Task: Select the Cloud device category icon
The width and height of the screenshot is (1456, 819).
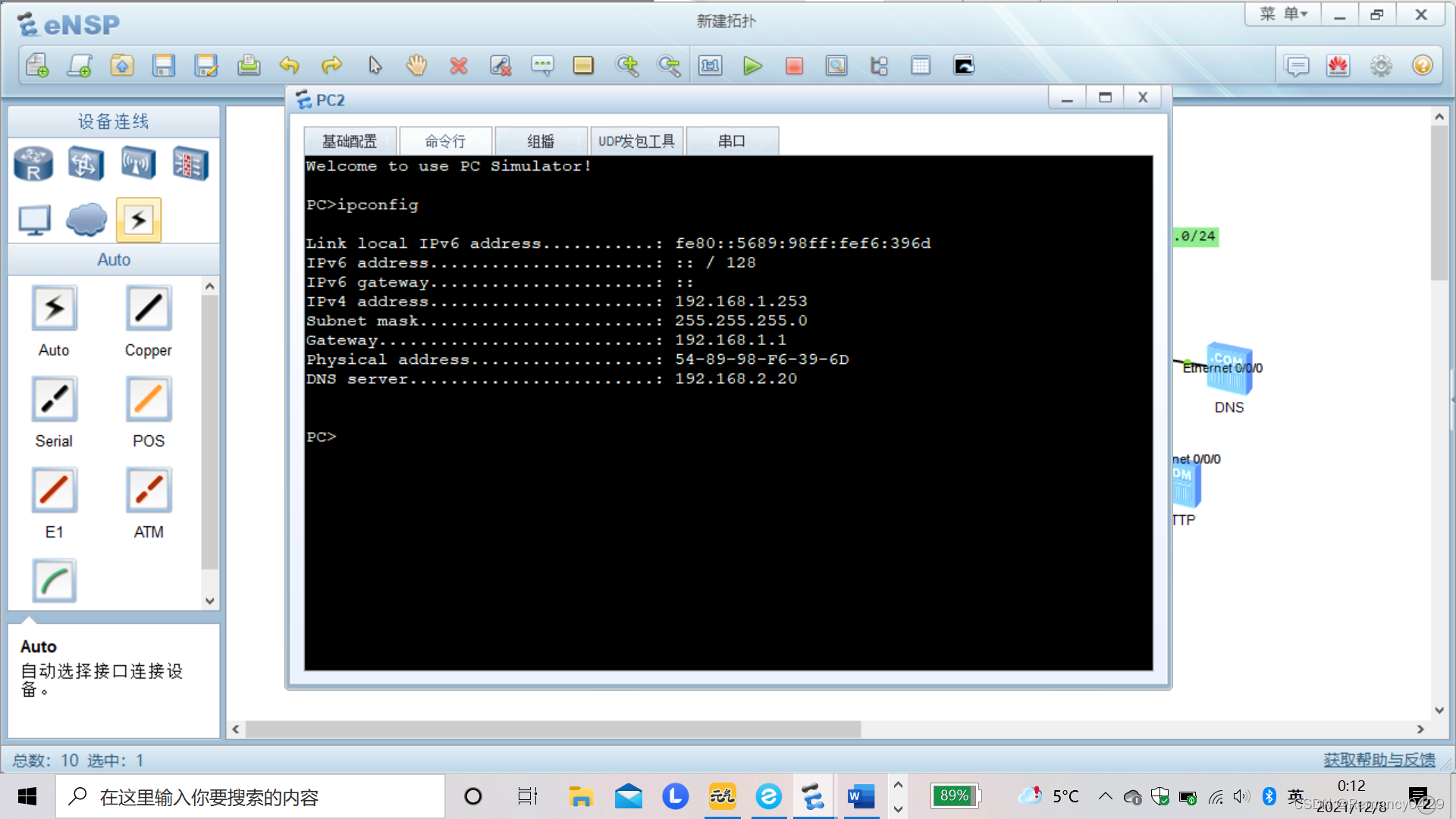Action: (x=86, y=220)
